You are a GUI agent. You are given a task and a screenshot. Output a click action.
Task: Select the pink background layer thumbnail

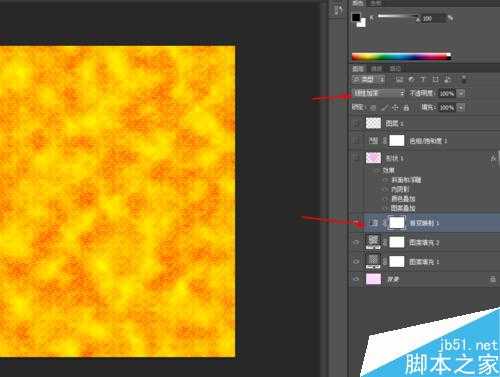(x=373, y=279)
